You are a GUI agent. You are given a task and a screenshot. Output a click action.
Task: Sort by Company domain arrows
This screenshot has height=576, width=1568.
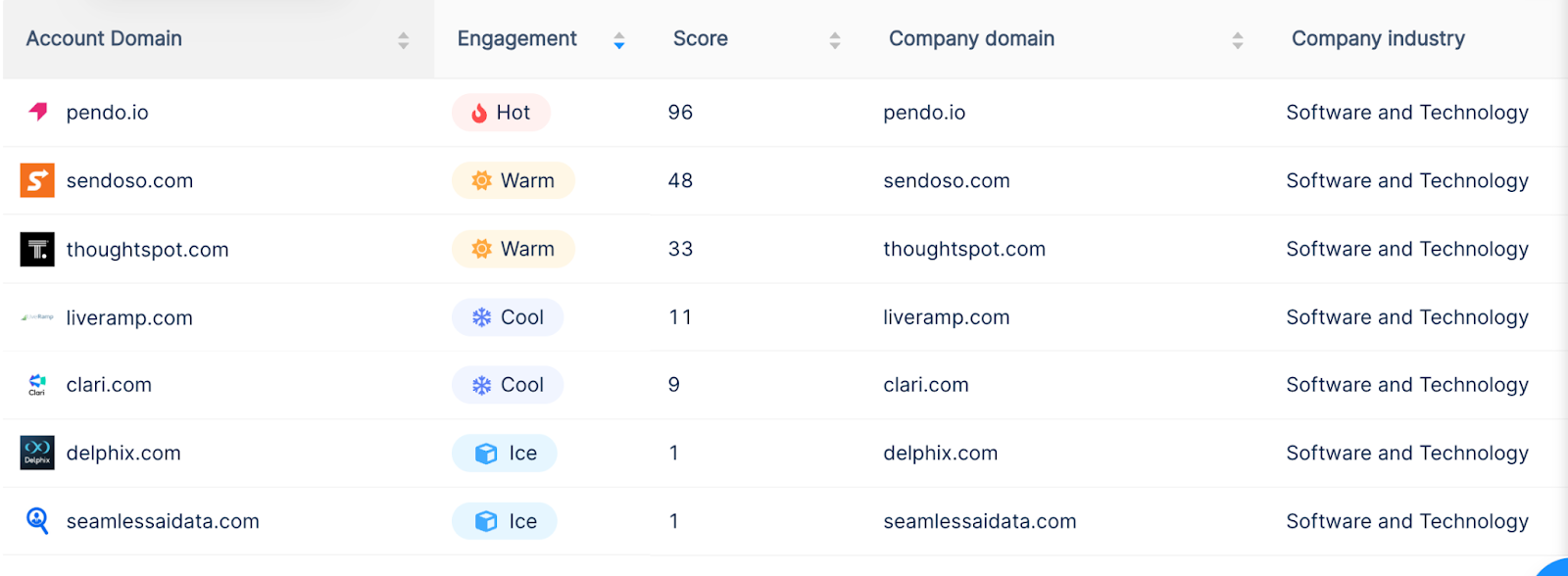tap(1237, 40)
